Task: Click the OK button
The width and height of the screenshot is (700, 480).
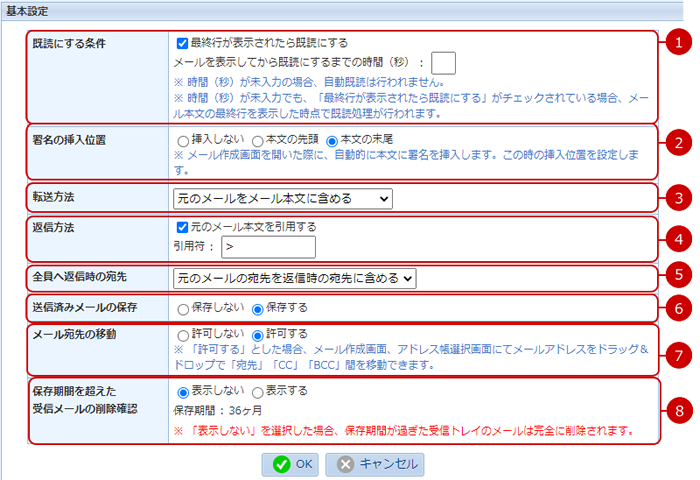Action: [290, 464]
